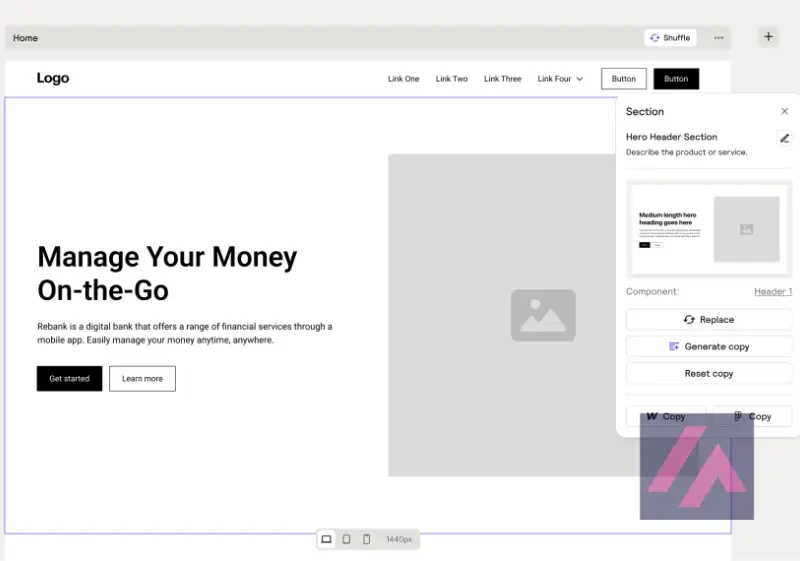Close the Section panel

(x=784, y=111)
